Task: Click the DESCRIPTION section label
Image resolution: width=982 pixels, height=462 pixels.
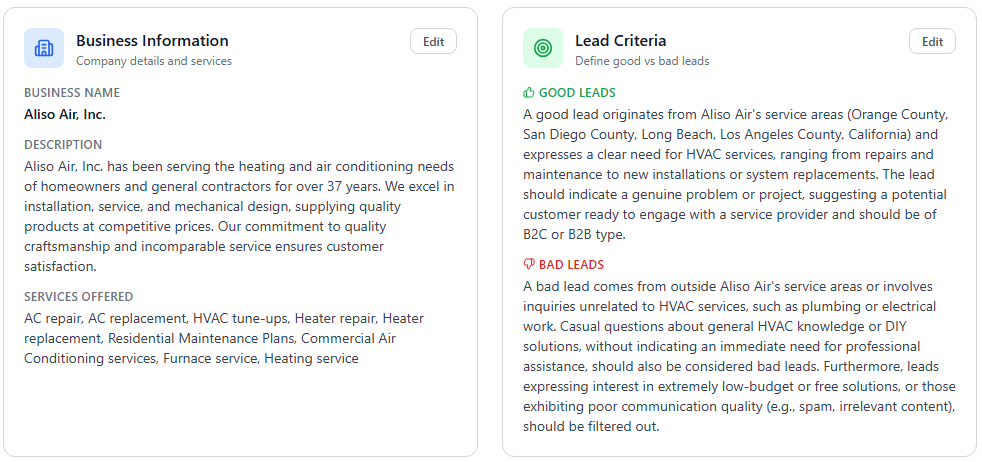Action: 63,145
